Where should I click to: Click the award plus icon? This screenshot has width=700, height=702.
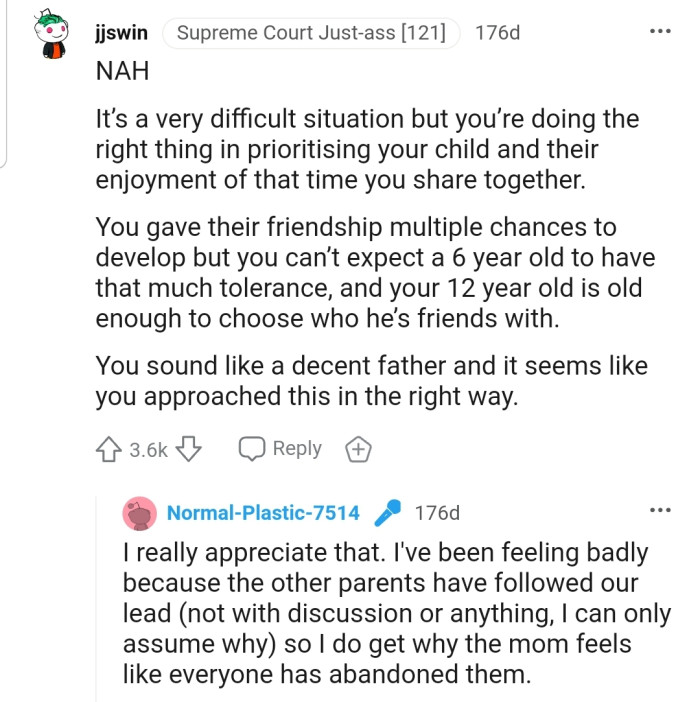coord(358,450)
